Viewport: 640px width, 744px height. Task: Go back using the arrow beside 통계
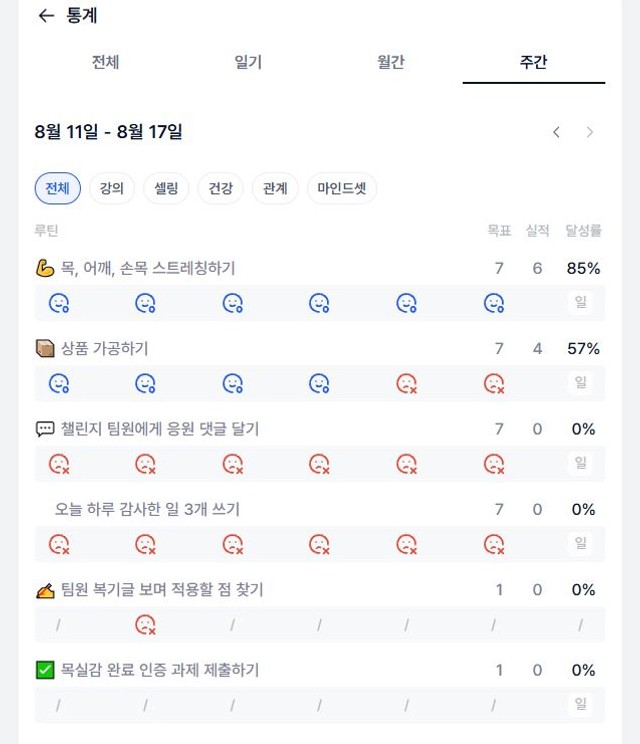(46, 16)
